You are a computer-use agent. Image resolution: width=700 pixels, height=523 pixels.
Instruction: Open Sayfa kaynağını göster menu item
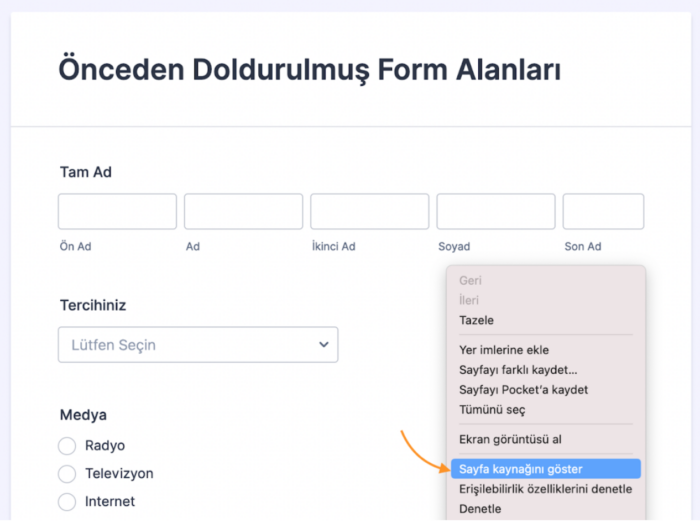521,468
